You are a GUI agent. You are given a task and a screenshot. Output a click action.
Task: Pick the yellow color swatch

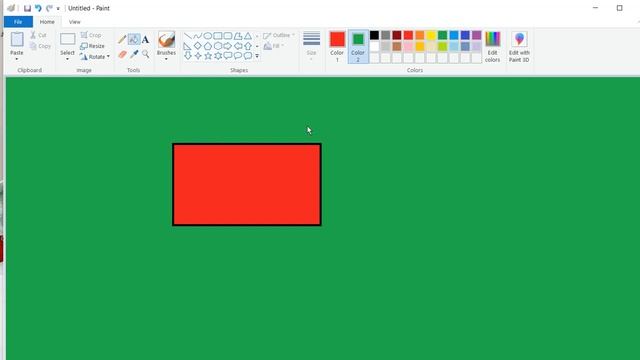pos(431,36)
